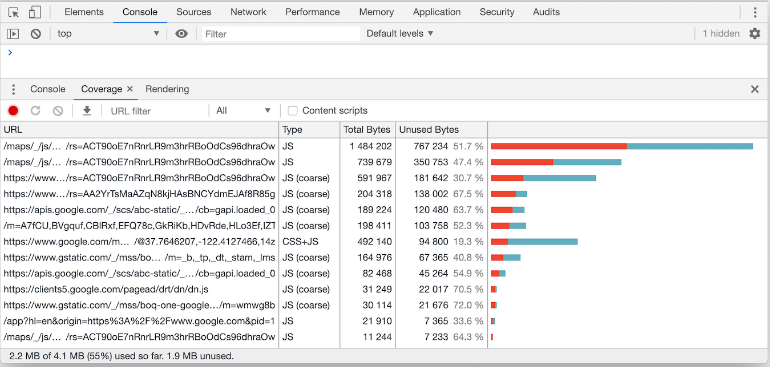
Task: Click the usage bar of the first row
Action: point(622,146)
